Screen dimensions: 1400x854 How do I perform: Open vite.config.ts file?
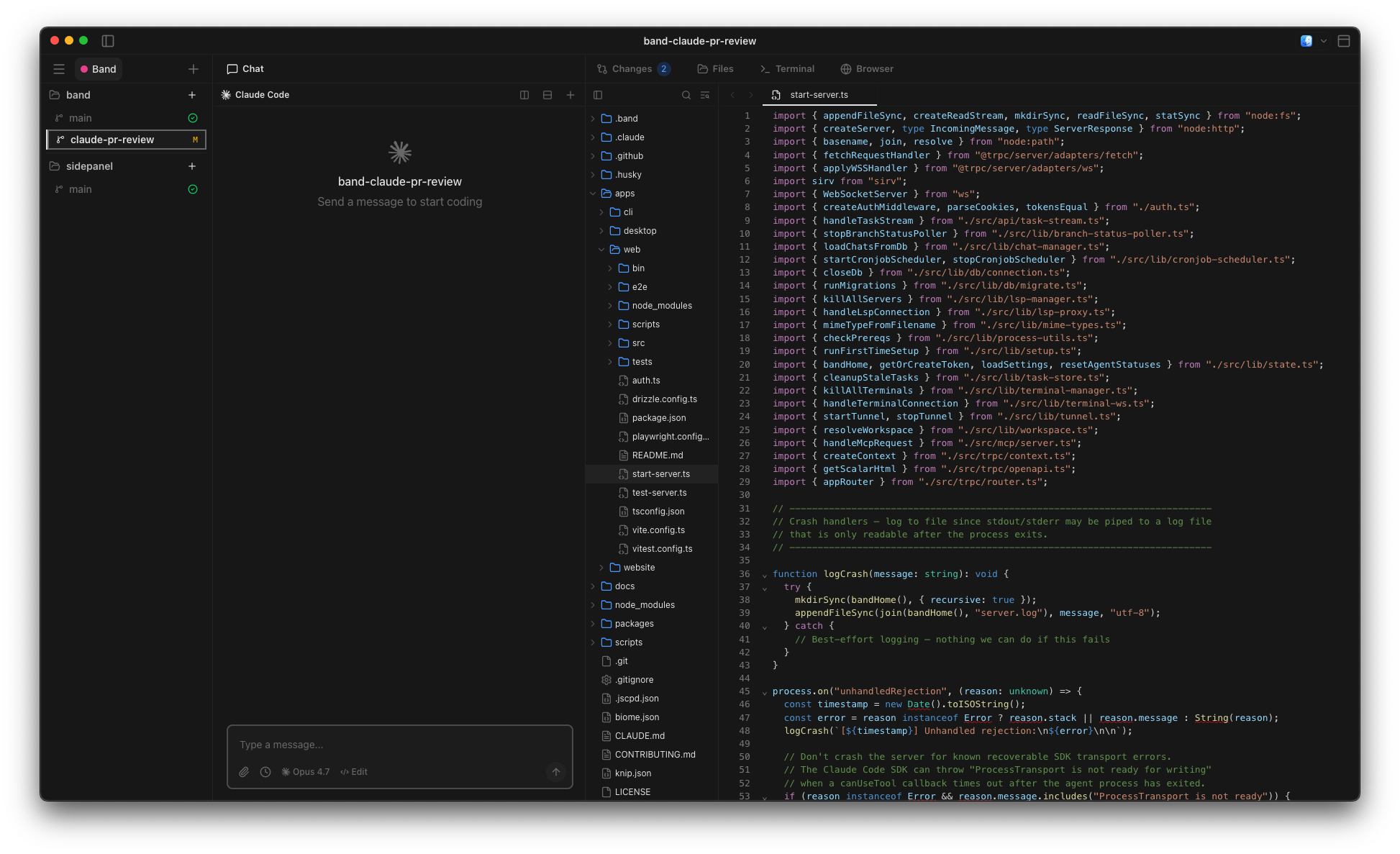[x=652, y=530]
